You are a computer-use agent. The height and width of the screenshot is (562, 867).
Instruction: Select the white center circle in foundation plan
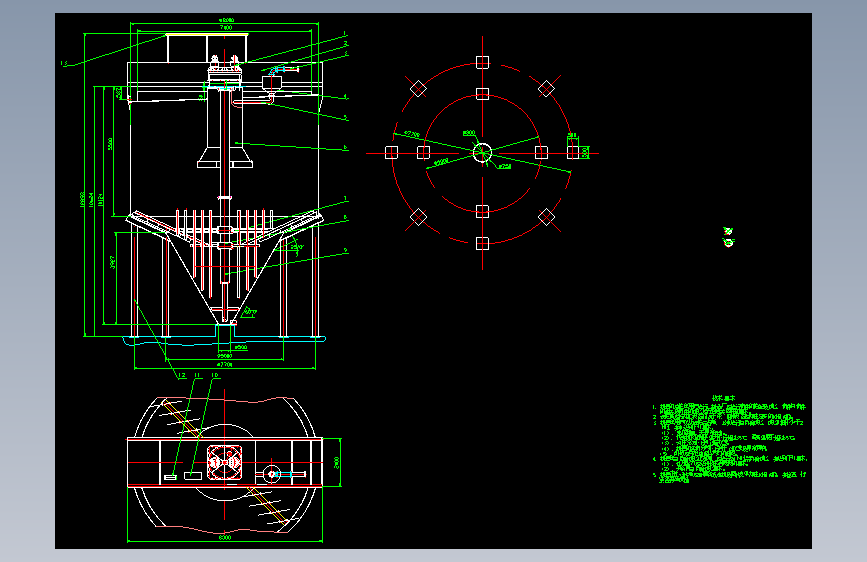(x=482, y=153)
